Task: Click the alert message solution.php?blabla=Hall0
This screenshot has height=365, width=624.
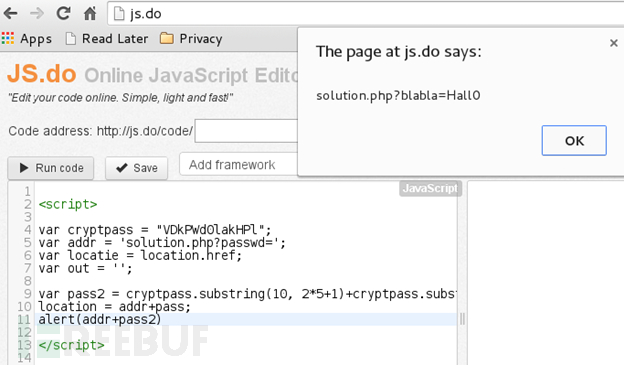Action: tap(398, 96)
